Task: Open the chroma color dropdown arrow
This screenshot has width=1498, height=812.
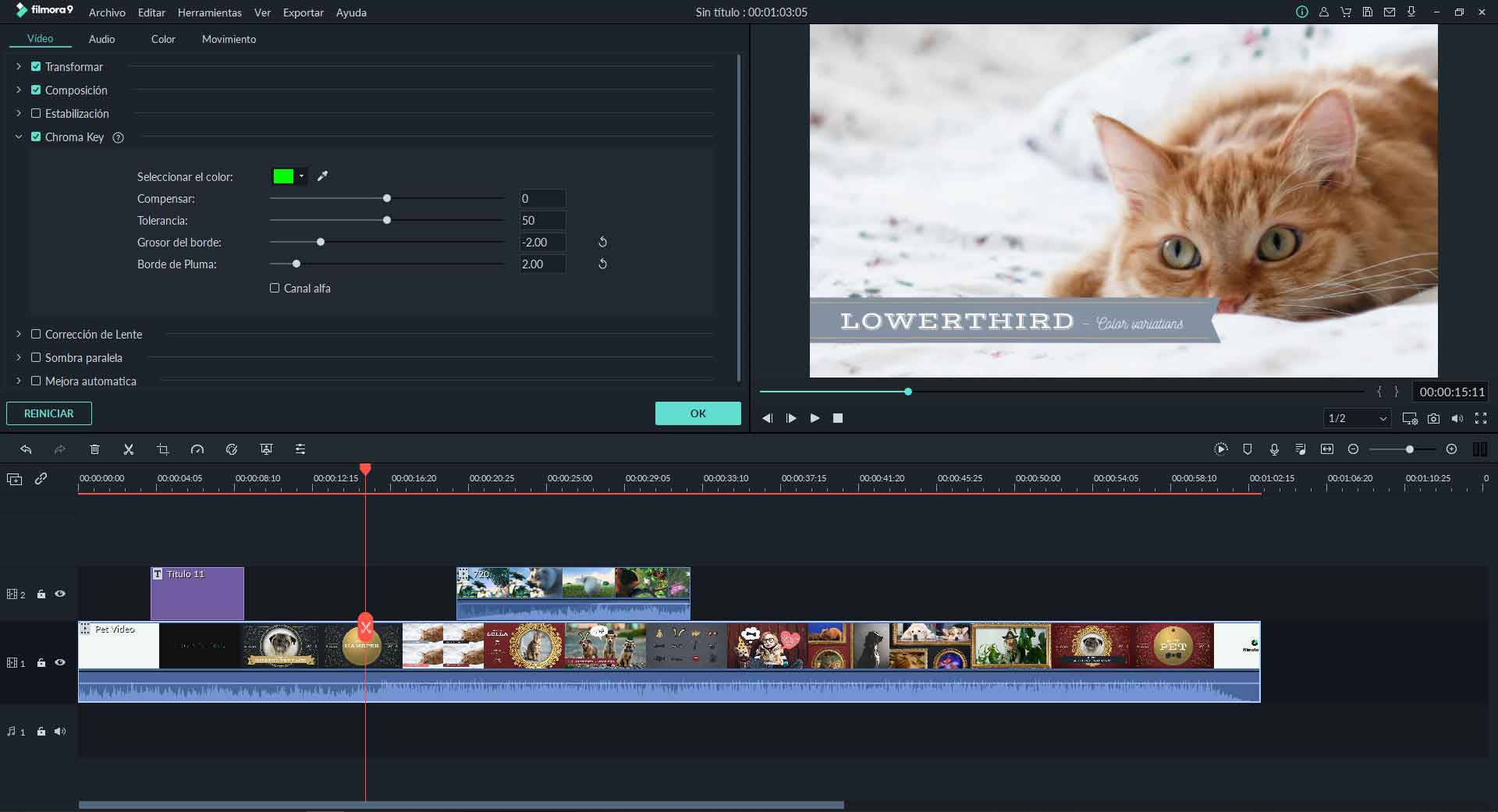Action: point(301,176)
